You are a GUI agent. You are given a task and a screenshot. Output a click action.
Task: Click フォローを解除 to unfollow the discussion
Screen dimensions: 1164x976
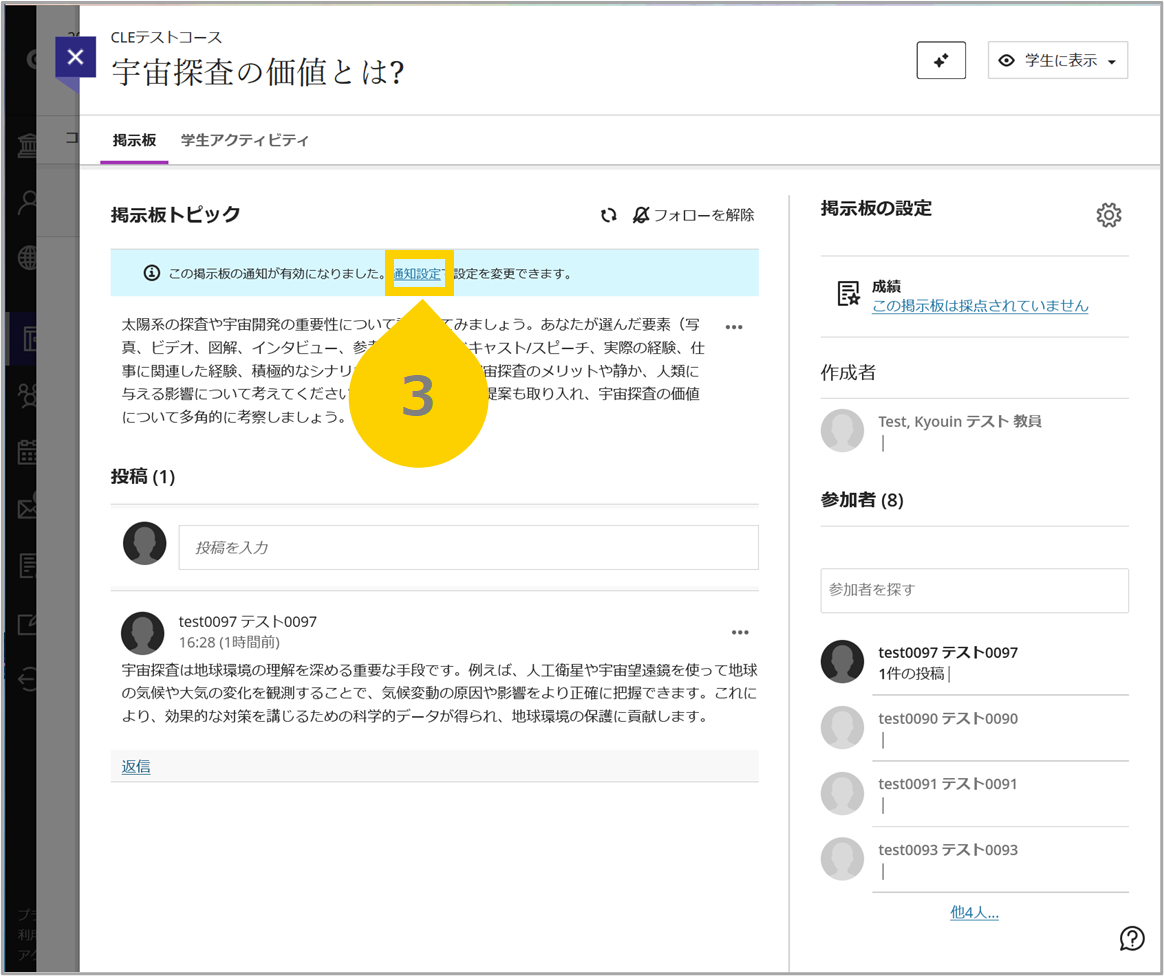click(x=693, y=215)
